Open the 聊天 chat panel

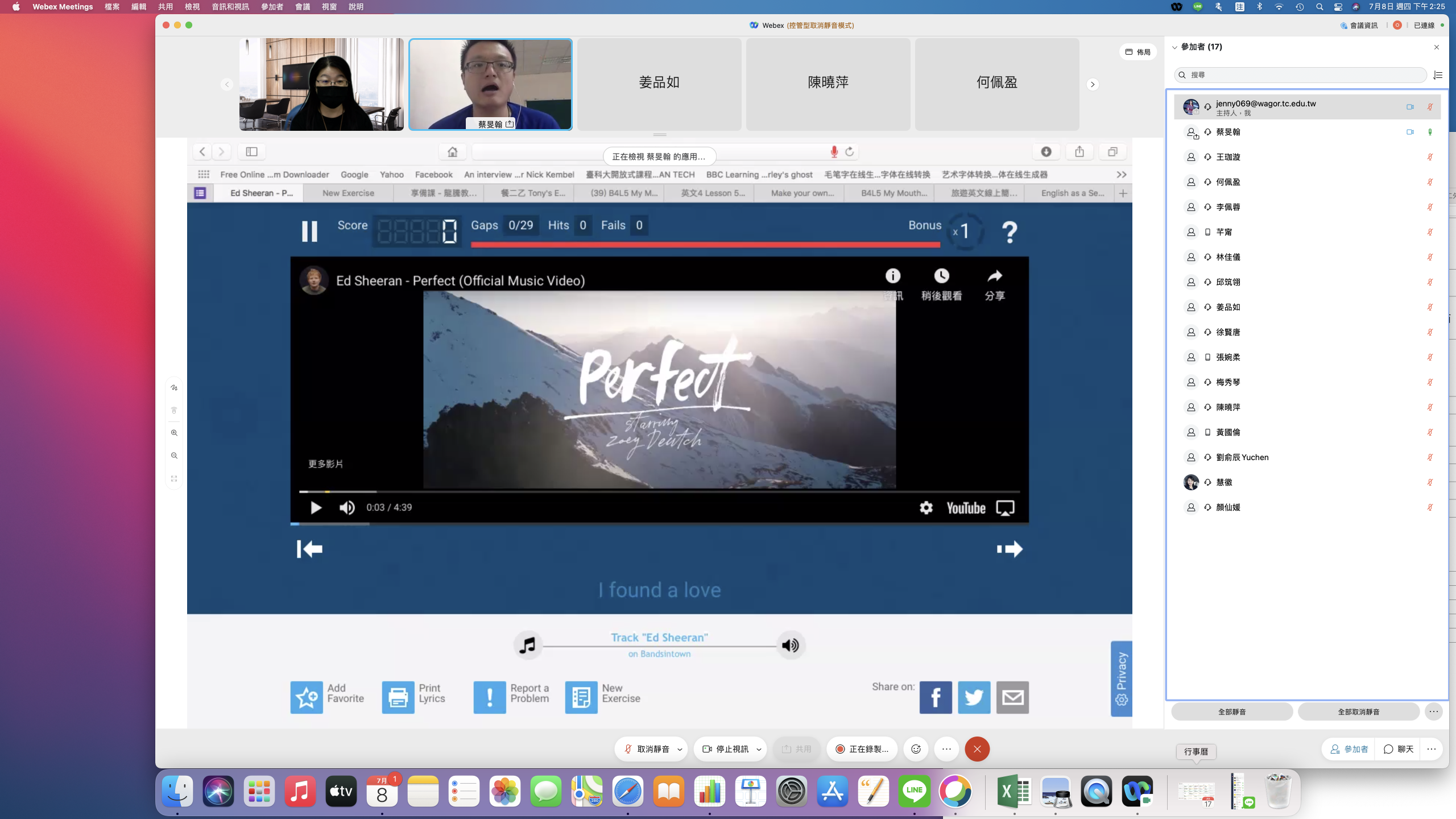(1398, 749)
